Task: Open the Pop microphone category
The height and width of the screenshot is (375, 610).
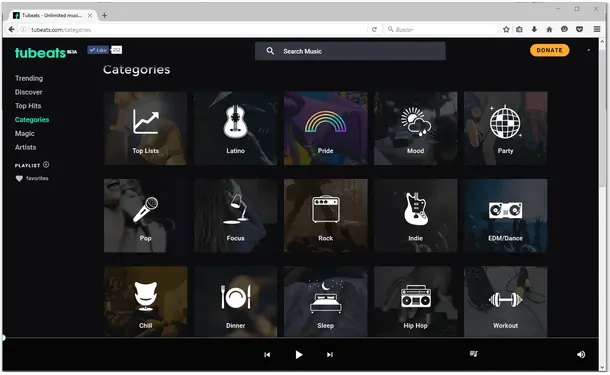Action: coord(145,216)
